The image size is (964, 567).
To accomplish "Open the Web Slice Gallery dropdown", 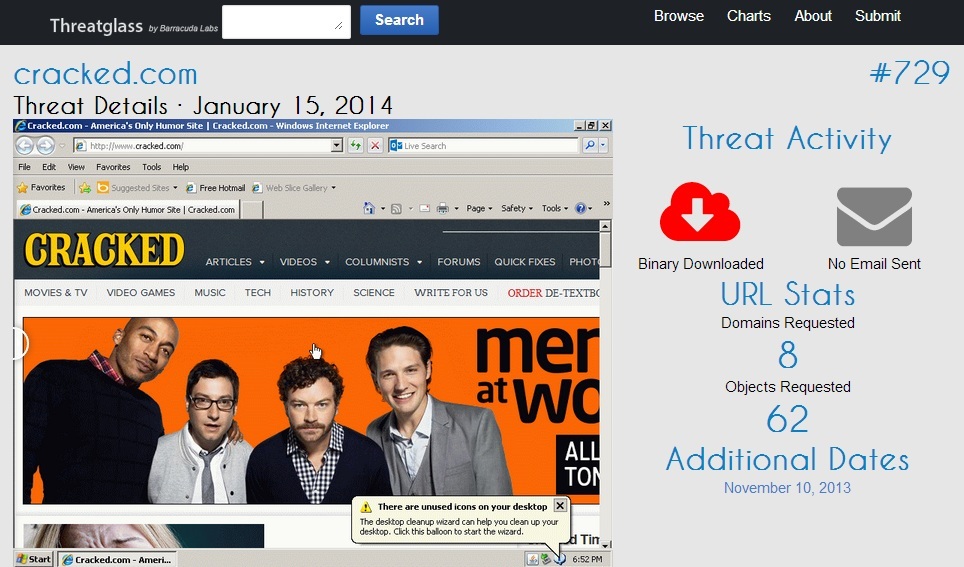I will (x=294, y=188).
